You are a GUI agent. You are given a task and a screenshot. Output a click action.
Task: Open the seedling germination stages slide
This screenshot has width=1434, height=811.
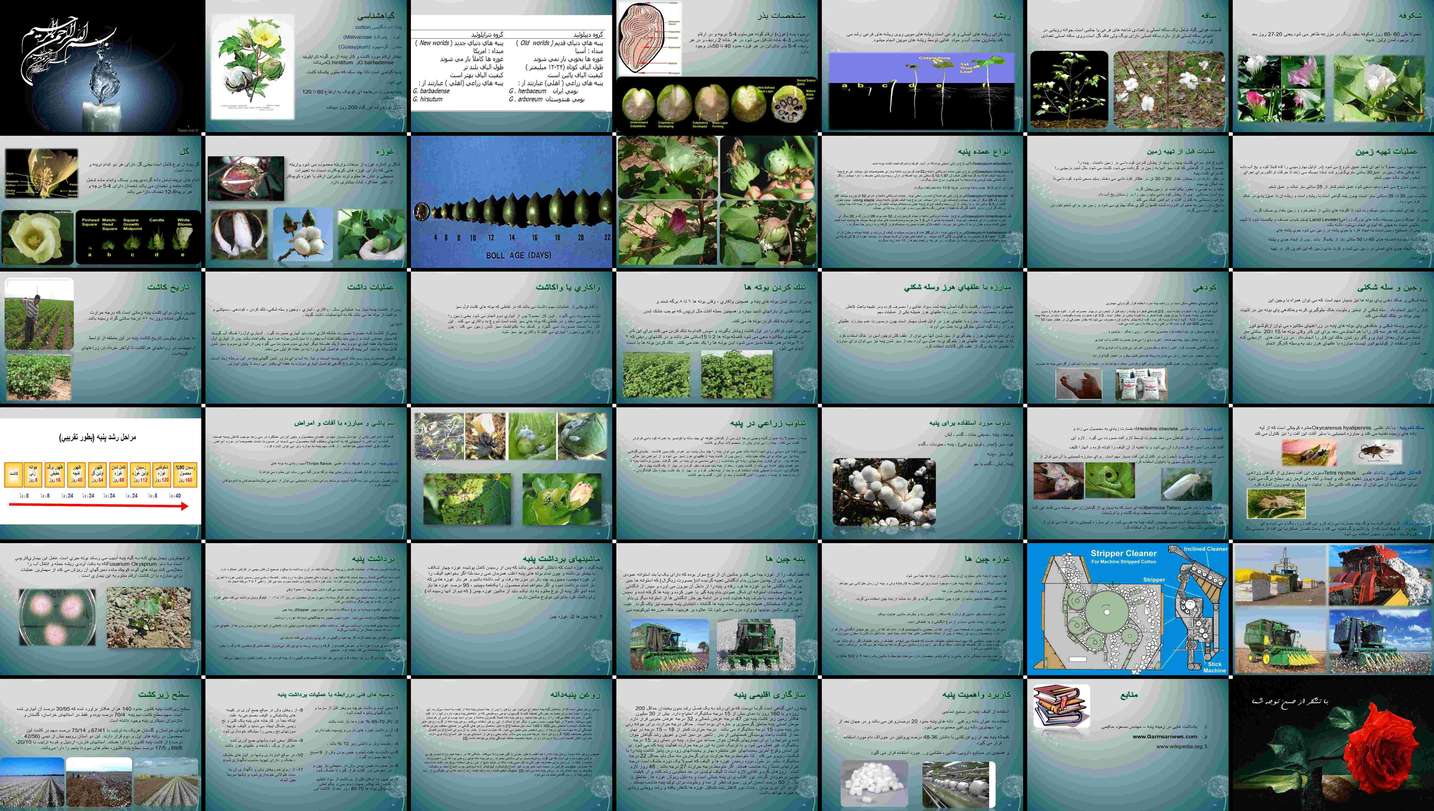point(921,68)
